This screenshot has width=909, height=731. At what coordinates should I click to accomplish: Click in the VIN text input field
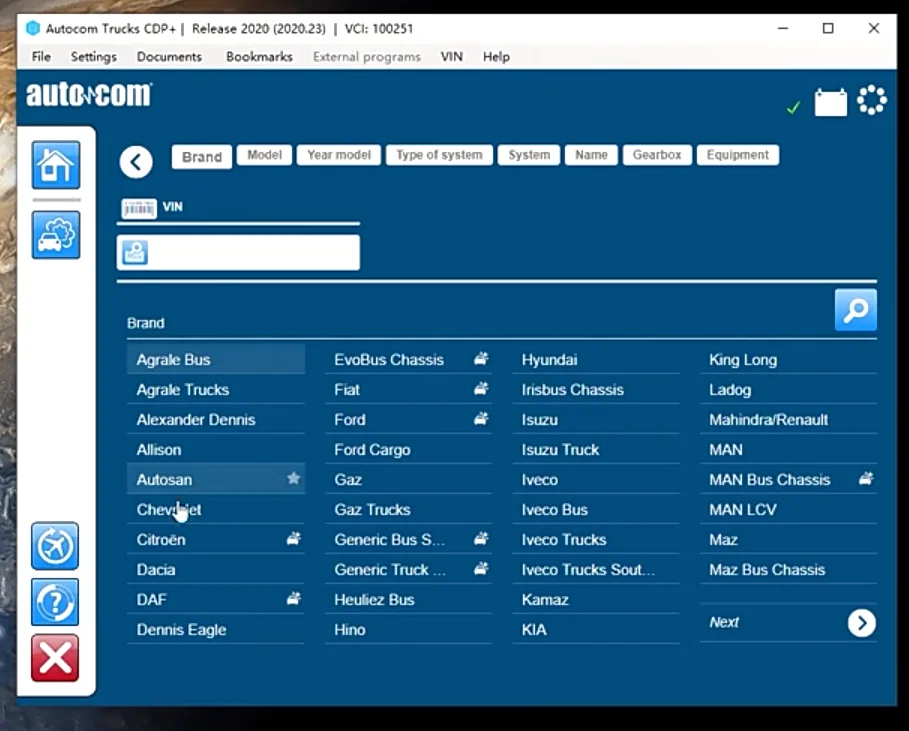click(238, 253)
